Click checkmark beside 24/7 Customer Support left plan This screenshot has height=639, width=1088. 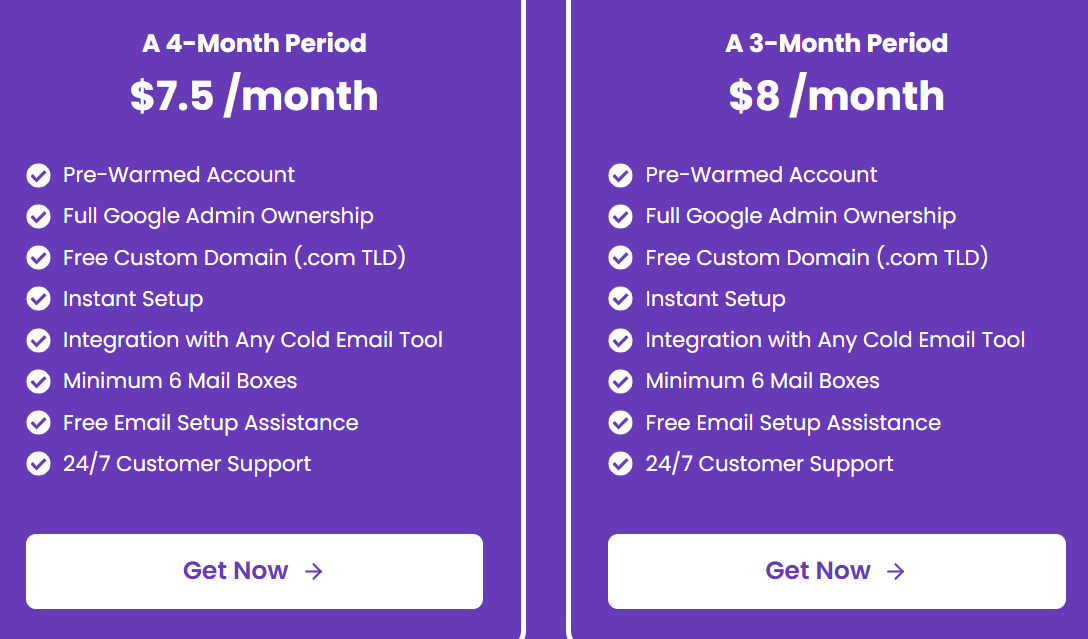(x=38, y=463)
